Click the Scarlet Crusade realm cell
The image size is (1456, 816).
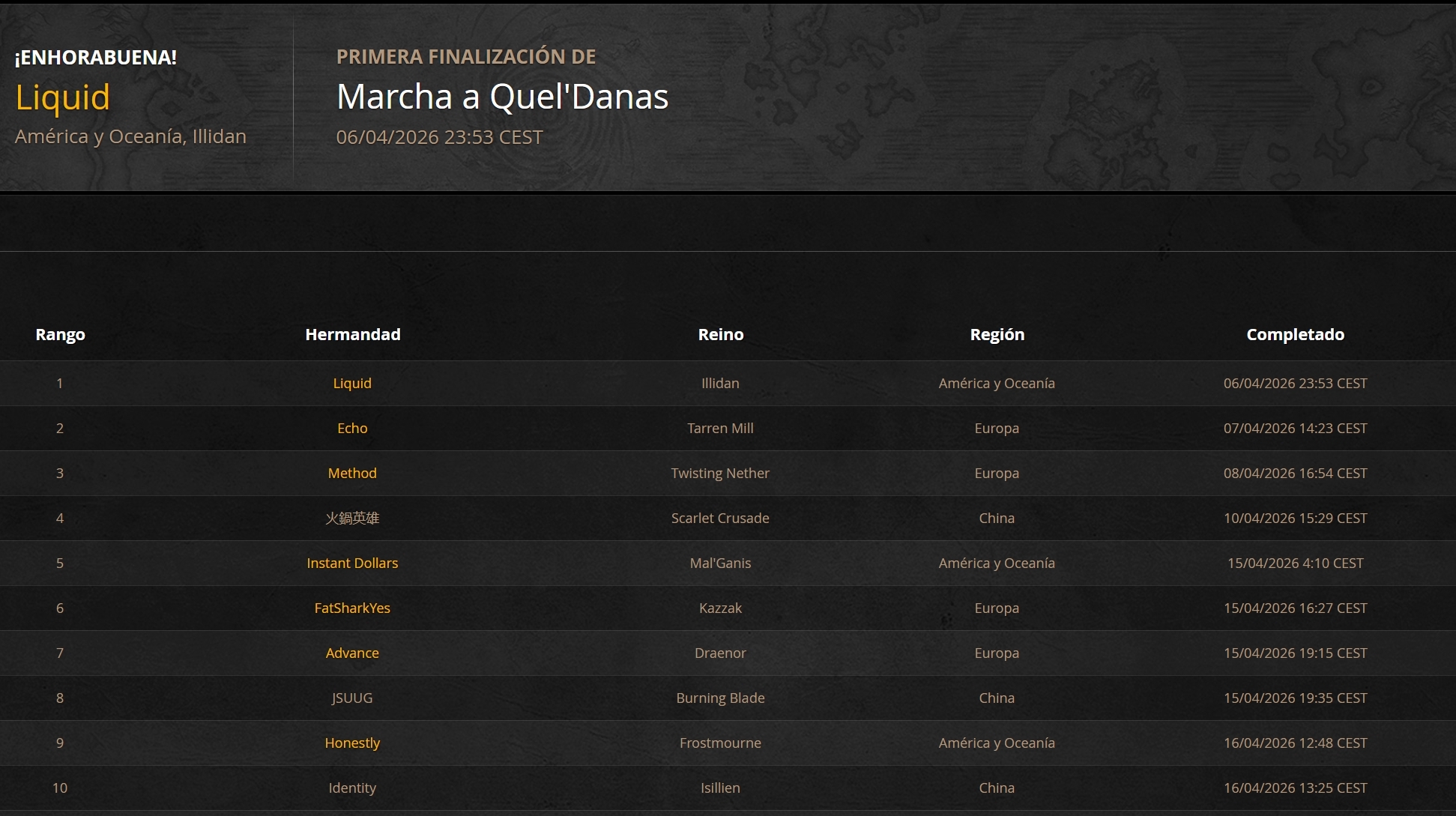tap(720, 519)
